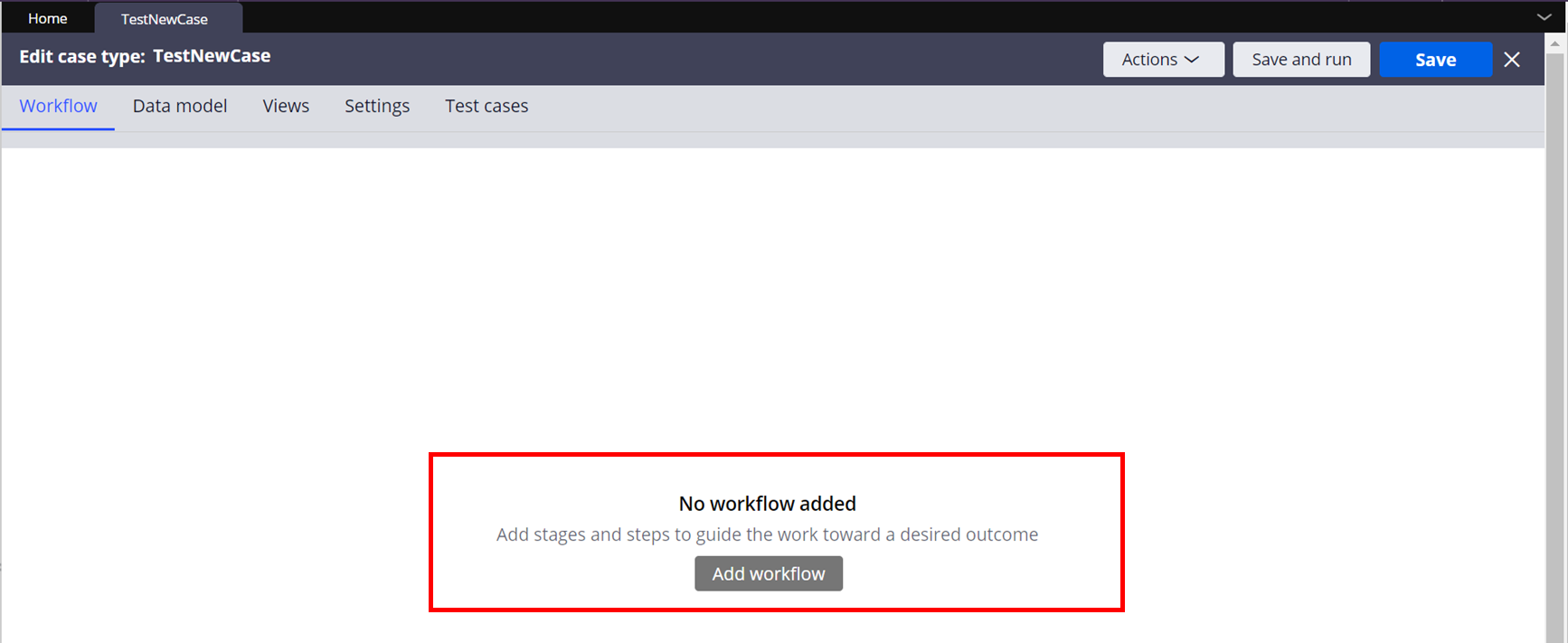The image size is (1568, 643).
Task: Switch to the Workflow tab
Action: [58, 106]
